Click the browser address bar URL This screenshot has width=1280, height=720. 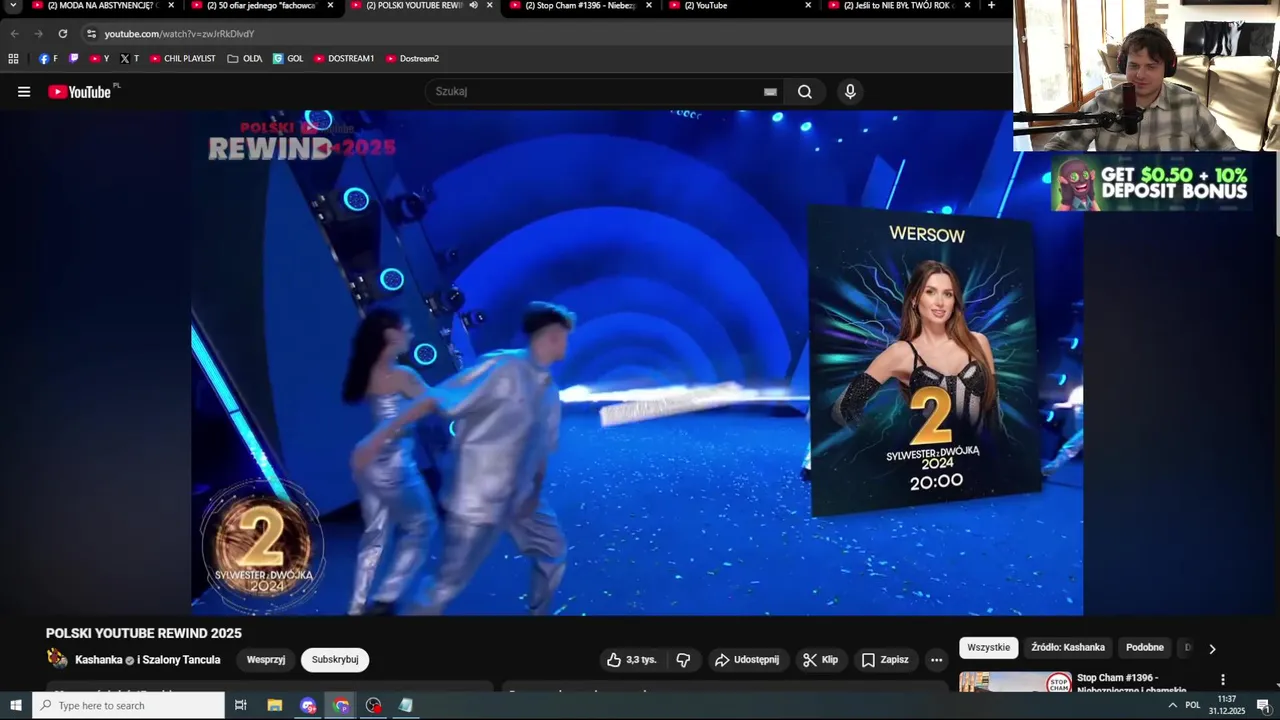click(x=180, y=34)
